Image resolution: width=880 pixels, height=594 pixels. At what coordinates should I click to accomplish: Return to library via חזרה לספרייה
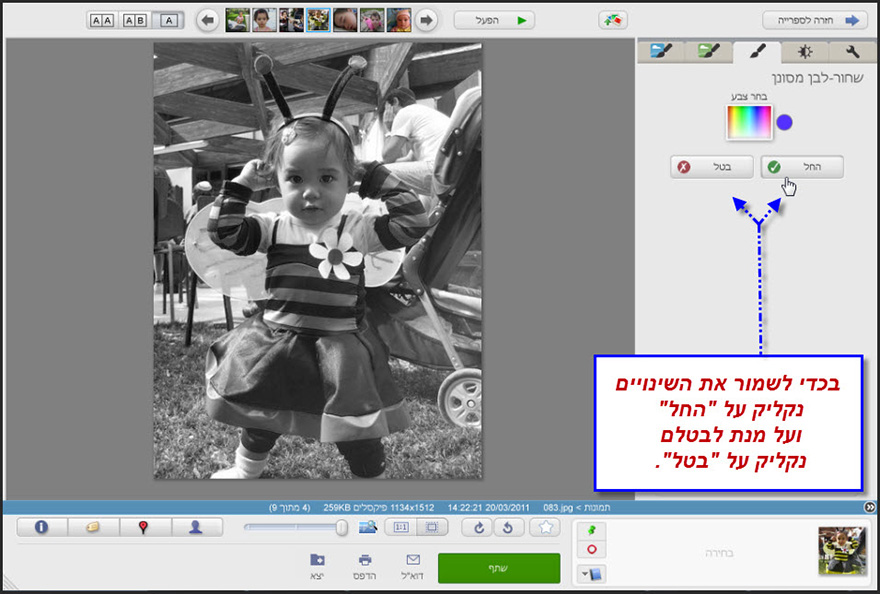[815, 19]
